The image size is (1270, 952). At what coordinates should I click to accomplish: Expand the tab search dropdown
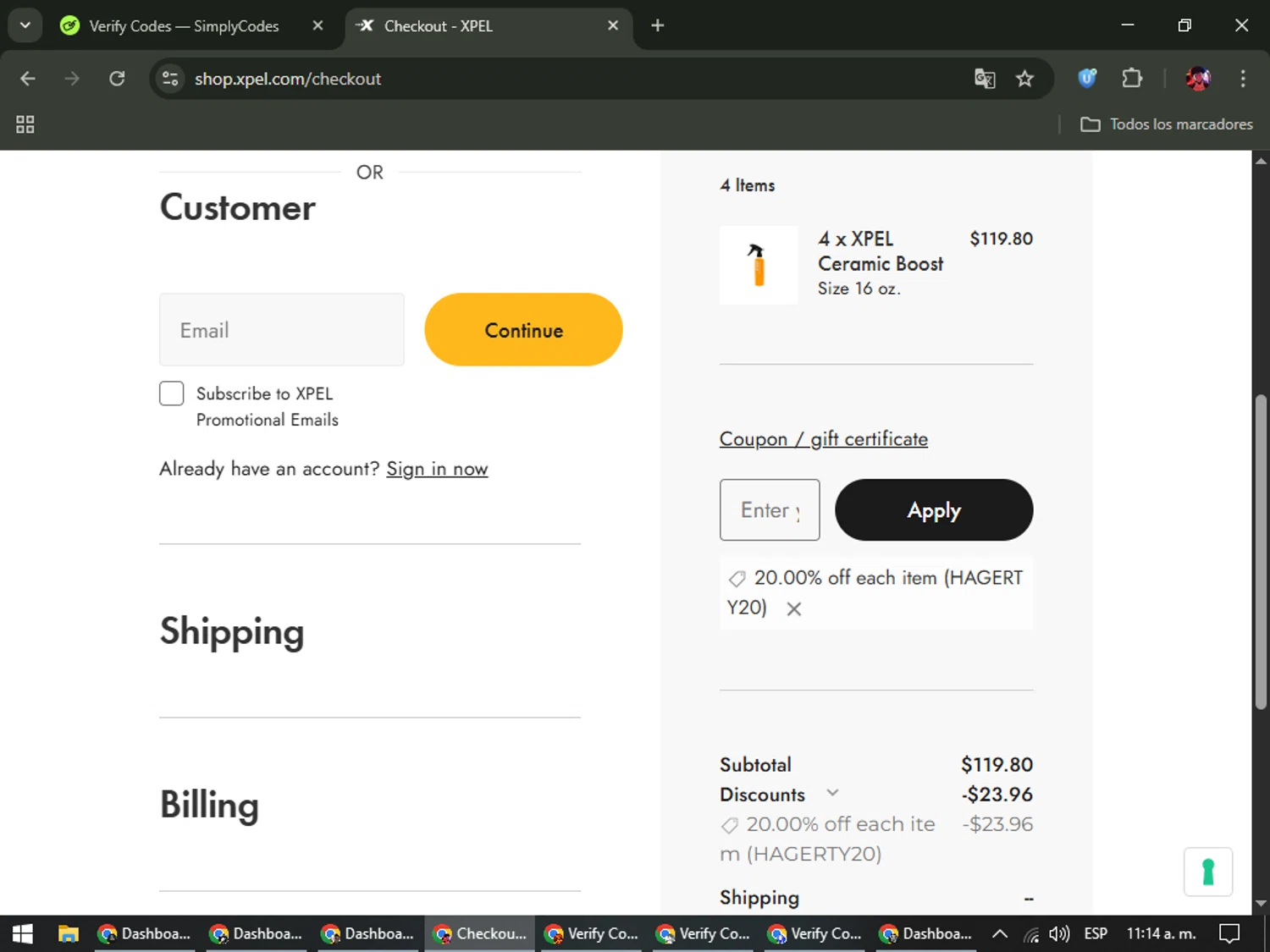(25, 25)
